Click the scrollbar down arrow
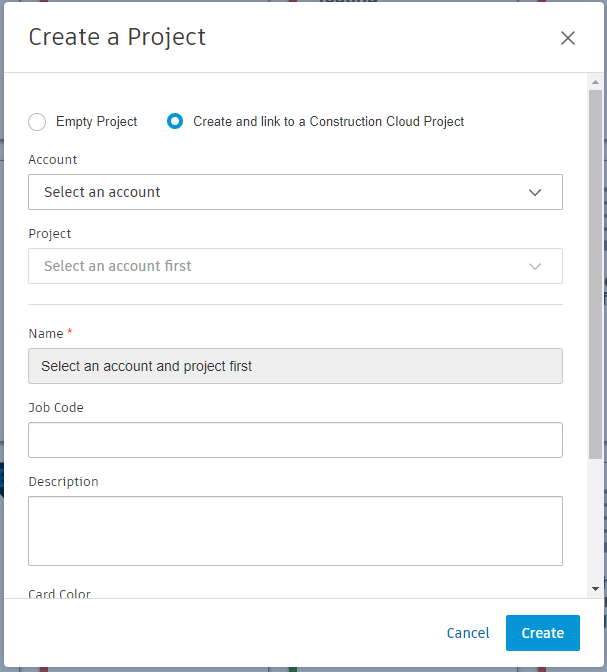 pyautogui.click(x=596, y=589)
